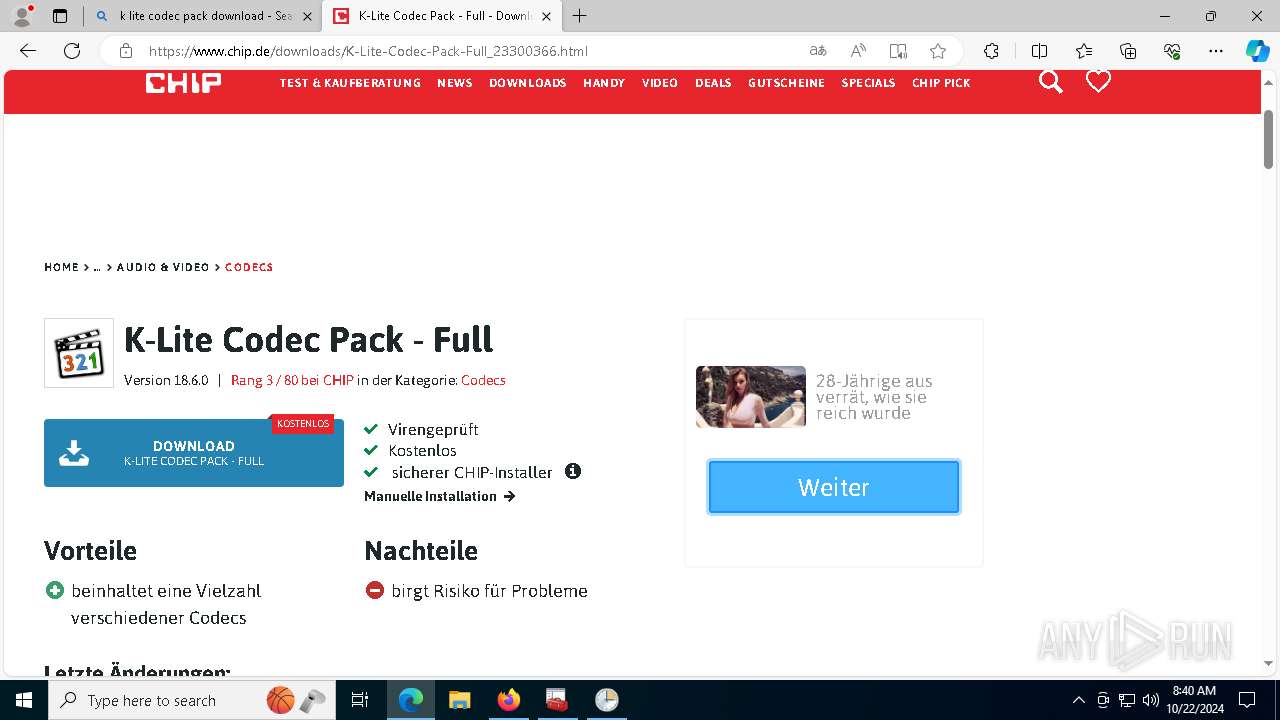1280x720 pixels.
Task: Open the volume control tray icon
Action: click(1150, 700)
